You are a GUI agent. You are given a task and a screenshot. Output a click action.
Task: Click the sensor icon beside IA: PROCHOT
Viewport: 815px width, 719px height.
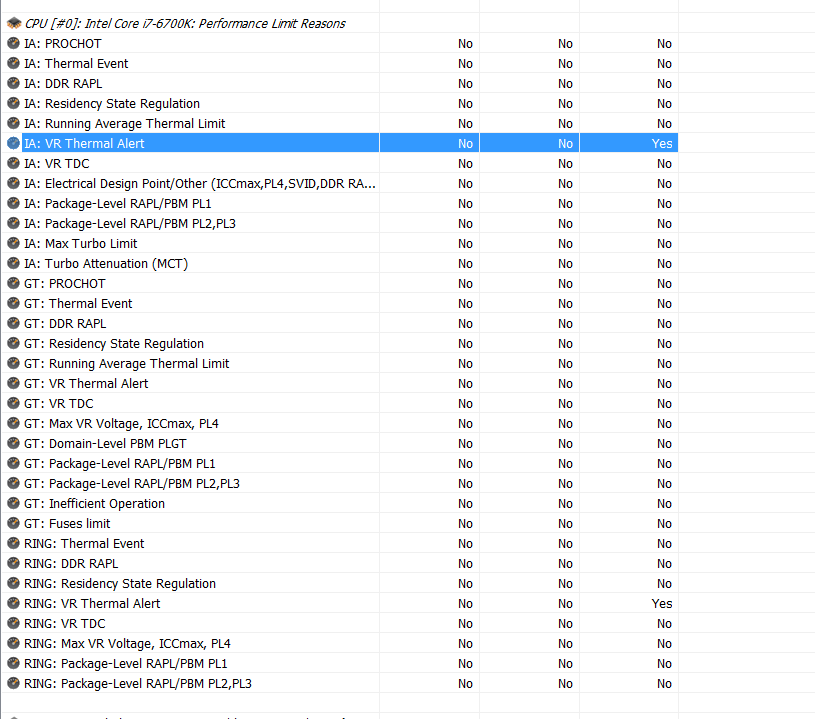tap(14, 43)
